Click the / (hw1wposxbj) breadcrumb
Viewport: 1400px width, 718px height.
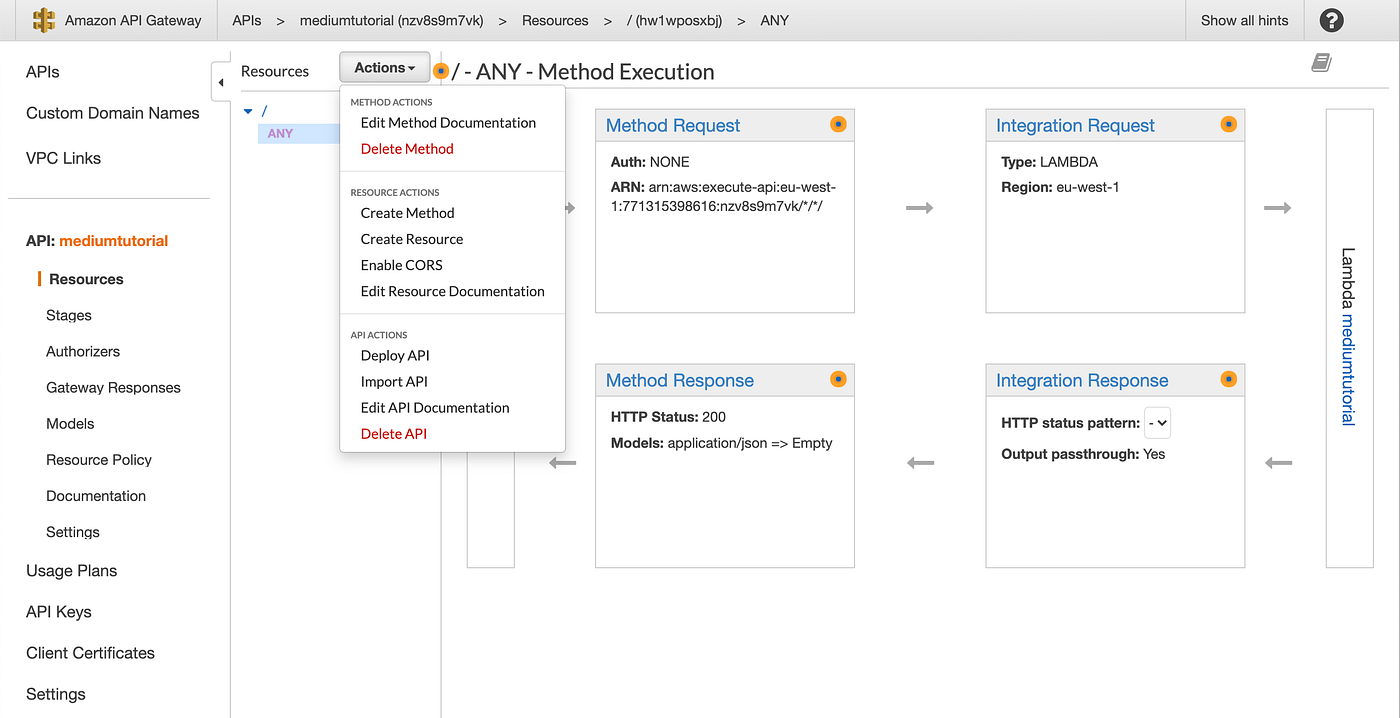(x=672, y=20)
